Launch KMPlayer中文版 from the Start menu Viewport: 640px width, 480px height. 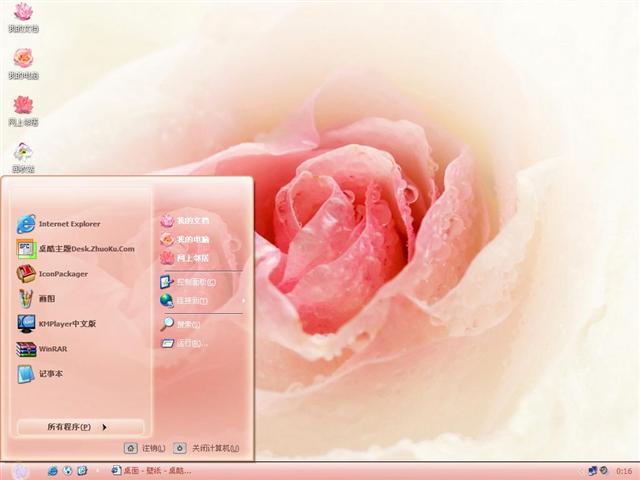pyautogui.click(x=66, y=324)
